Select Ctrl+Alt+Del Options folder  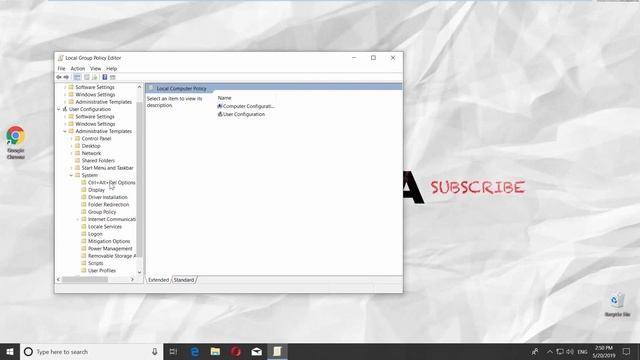[x=108, y=183]
